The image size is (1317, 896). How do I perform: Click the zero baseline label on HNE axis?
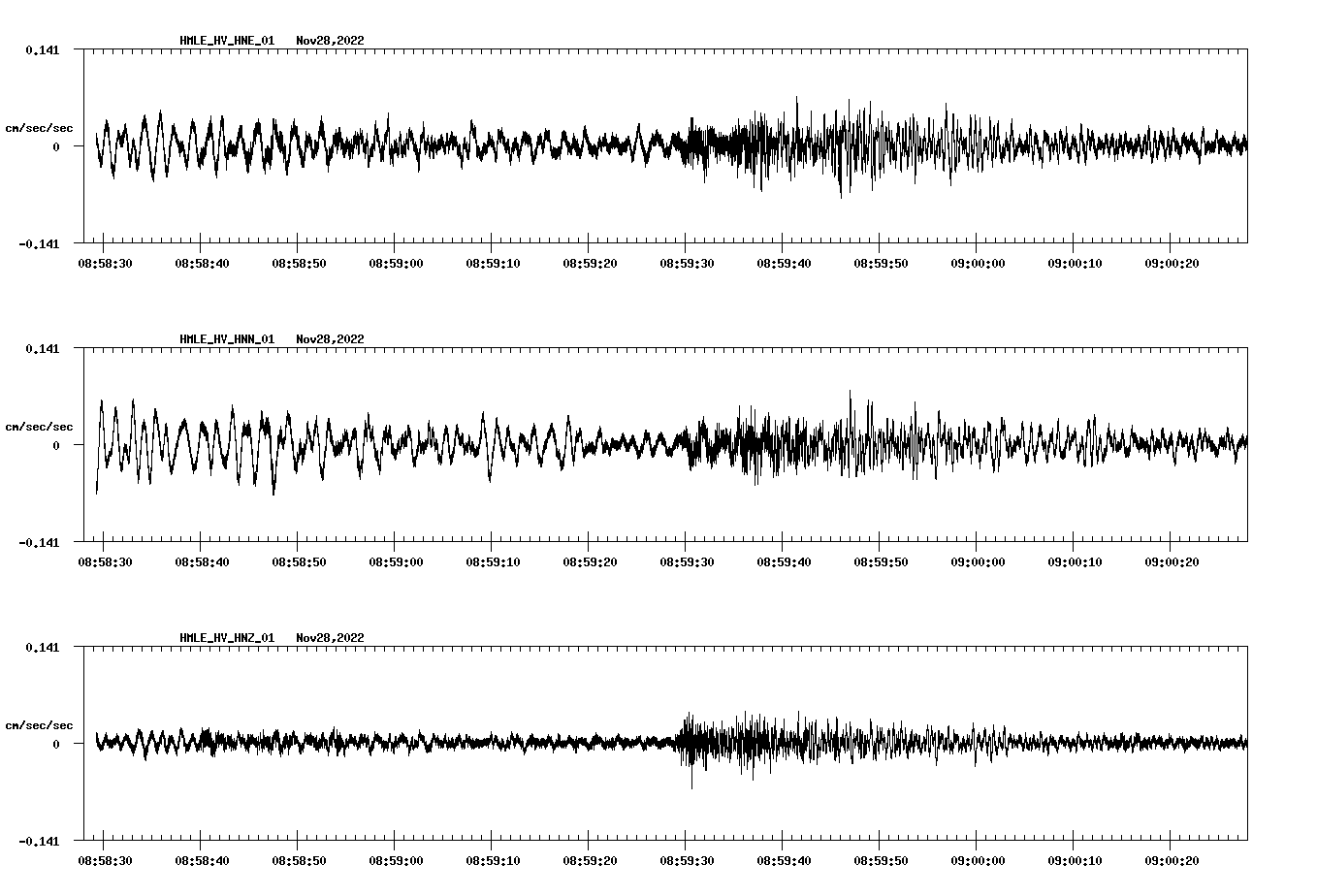point(56,146)
